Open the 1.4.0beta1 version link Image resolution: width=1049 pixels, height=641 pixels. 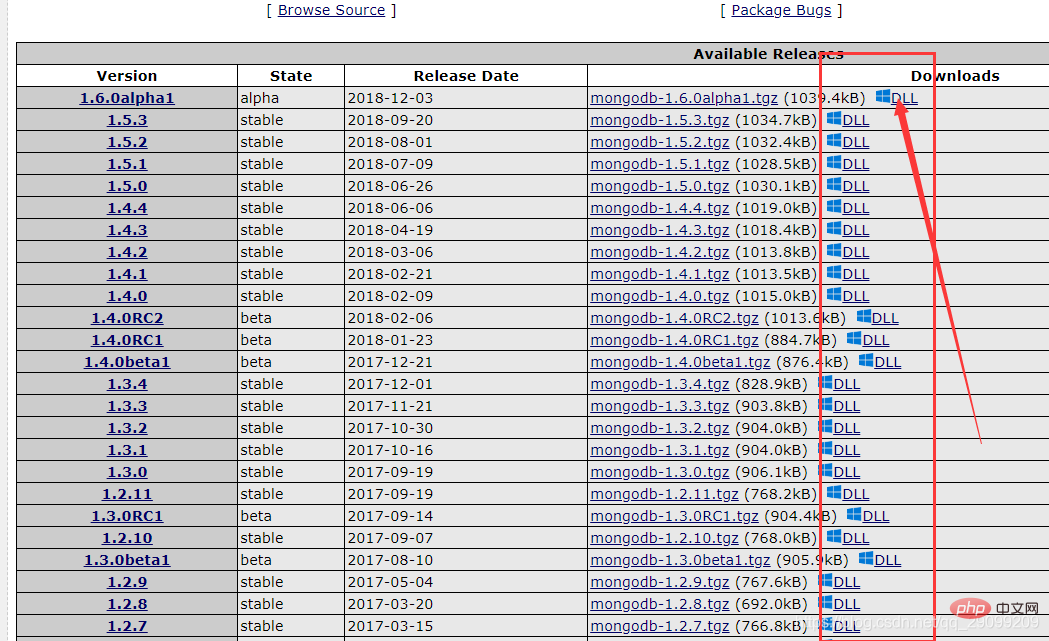[127, 362]
